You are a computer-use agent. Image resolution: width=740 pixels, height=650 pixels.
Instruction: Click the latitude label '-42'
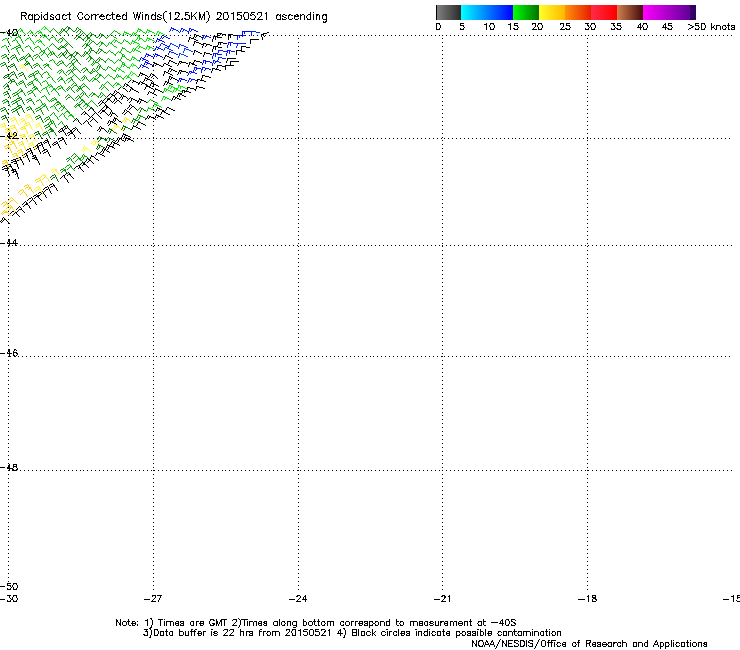(9, 135)
